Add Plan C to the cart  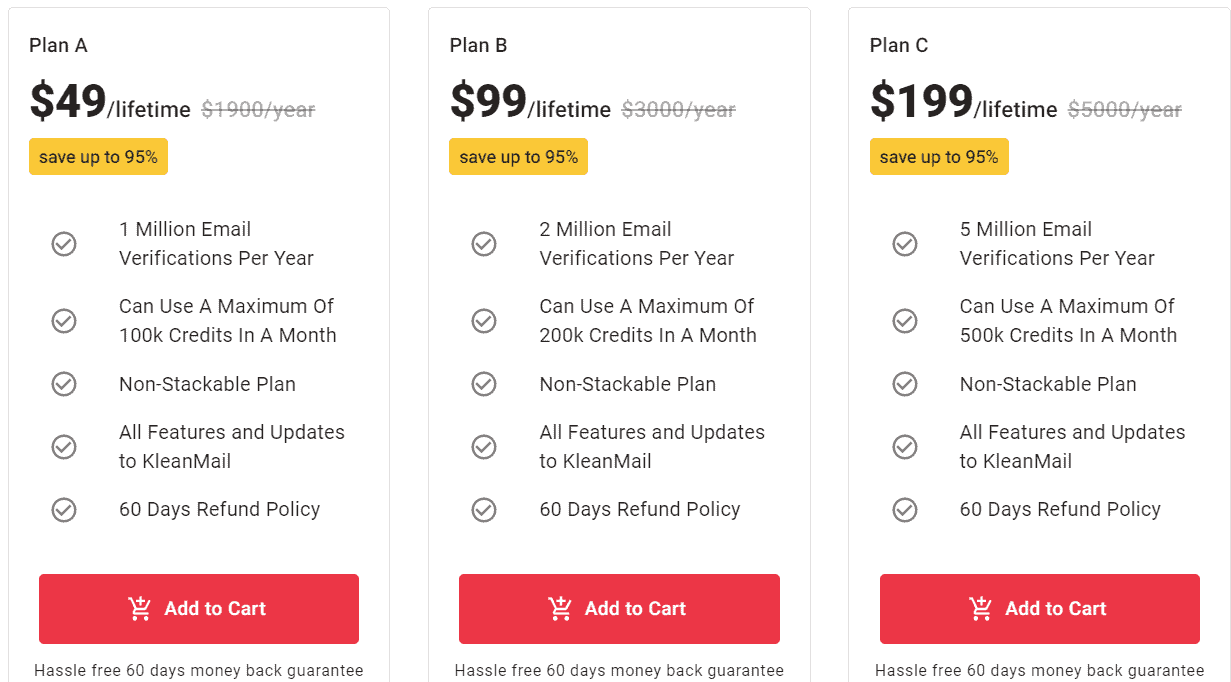pos(1039,608)
